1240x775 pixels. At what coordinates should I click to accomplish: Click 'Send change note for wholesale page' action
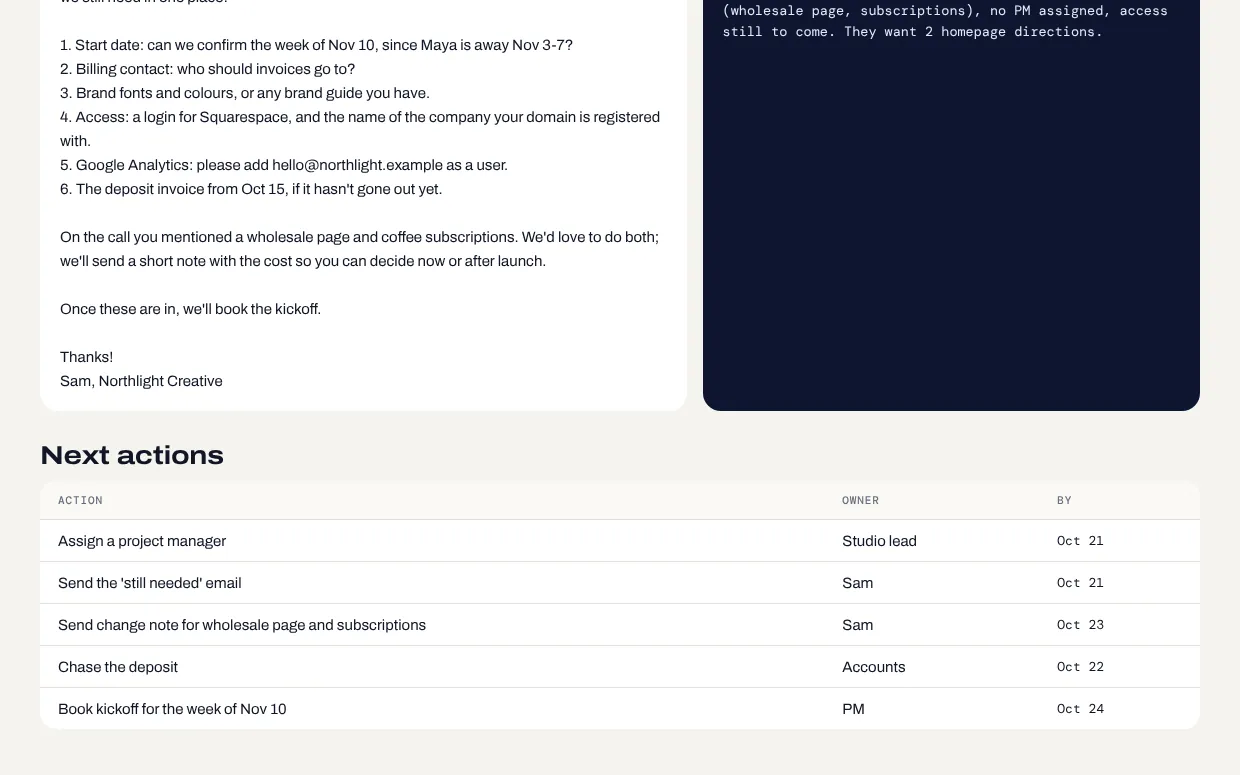(x=242, y=625)
